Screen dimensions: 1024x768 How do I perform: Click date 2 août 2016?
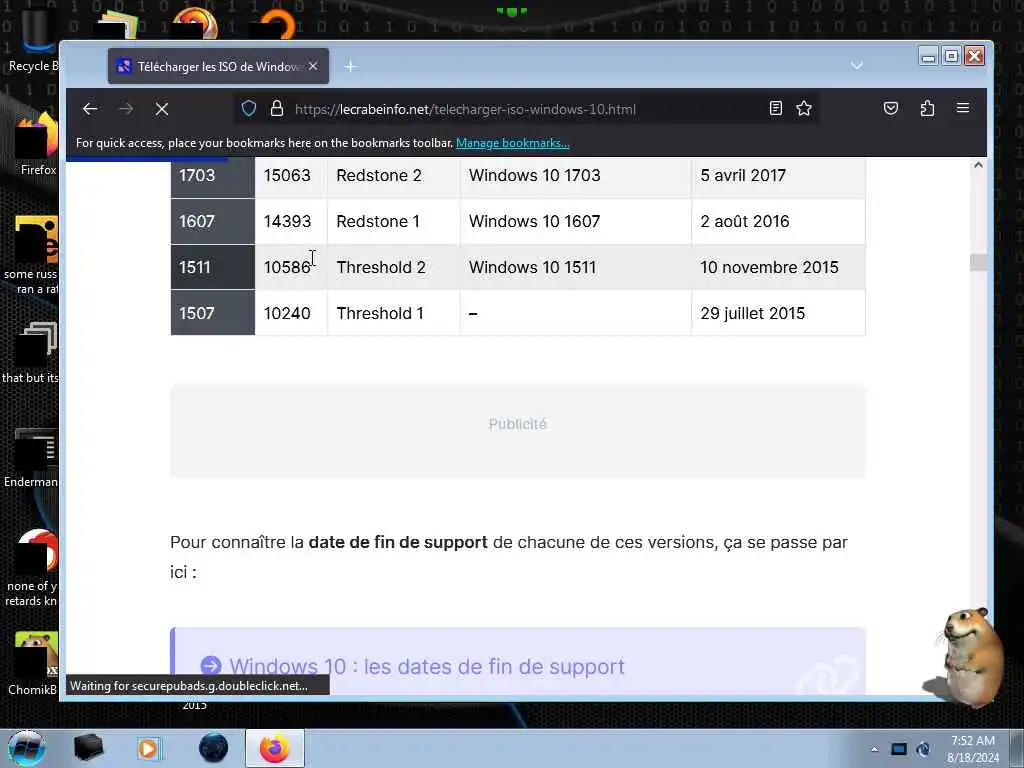(x=744, y=221)
